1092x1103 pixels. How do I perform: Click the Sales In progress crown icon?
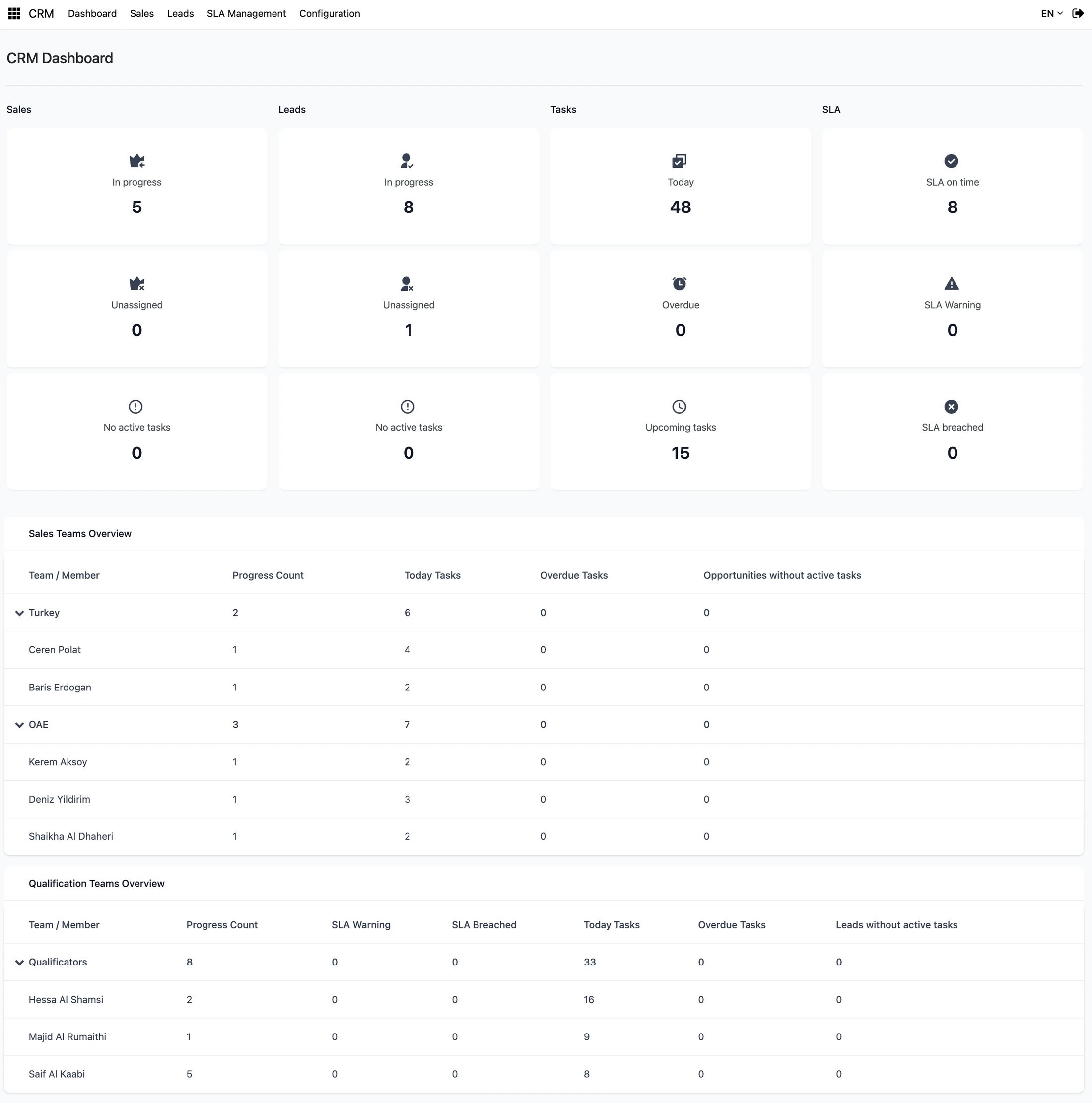click(x=137, y=161)
